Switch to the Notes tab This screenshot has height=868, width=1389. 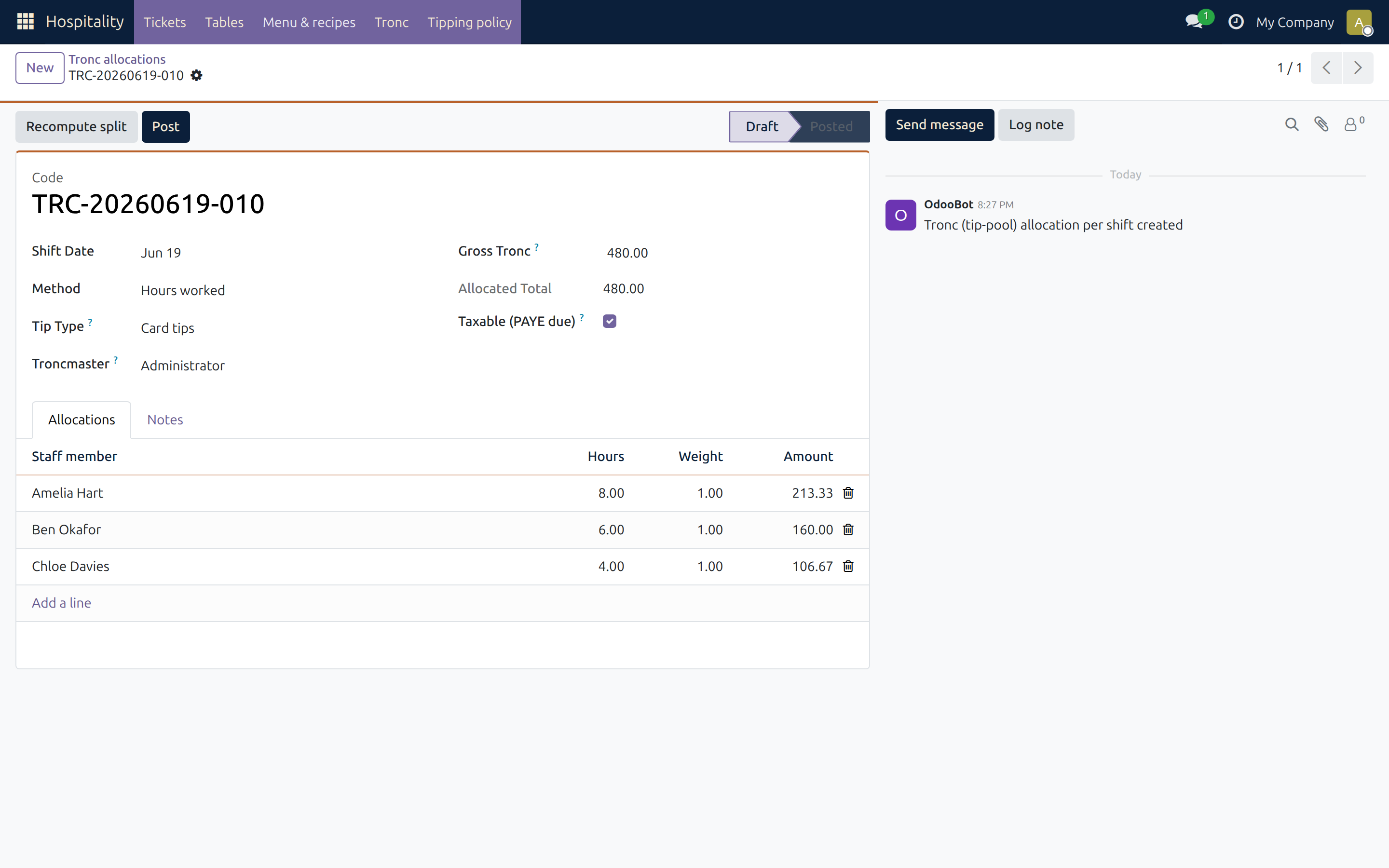(165, 420)
